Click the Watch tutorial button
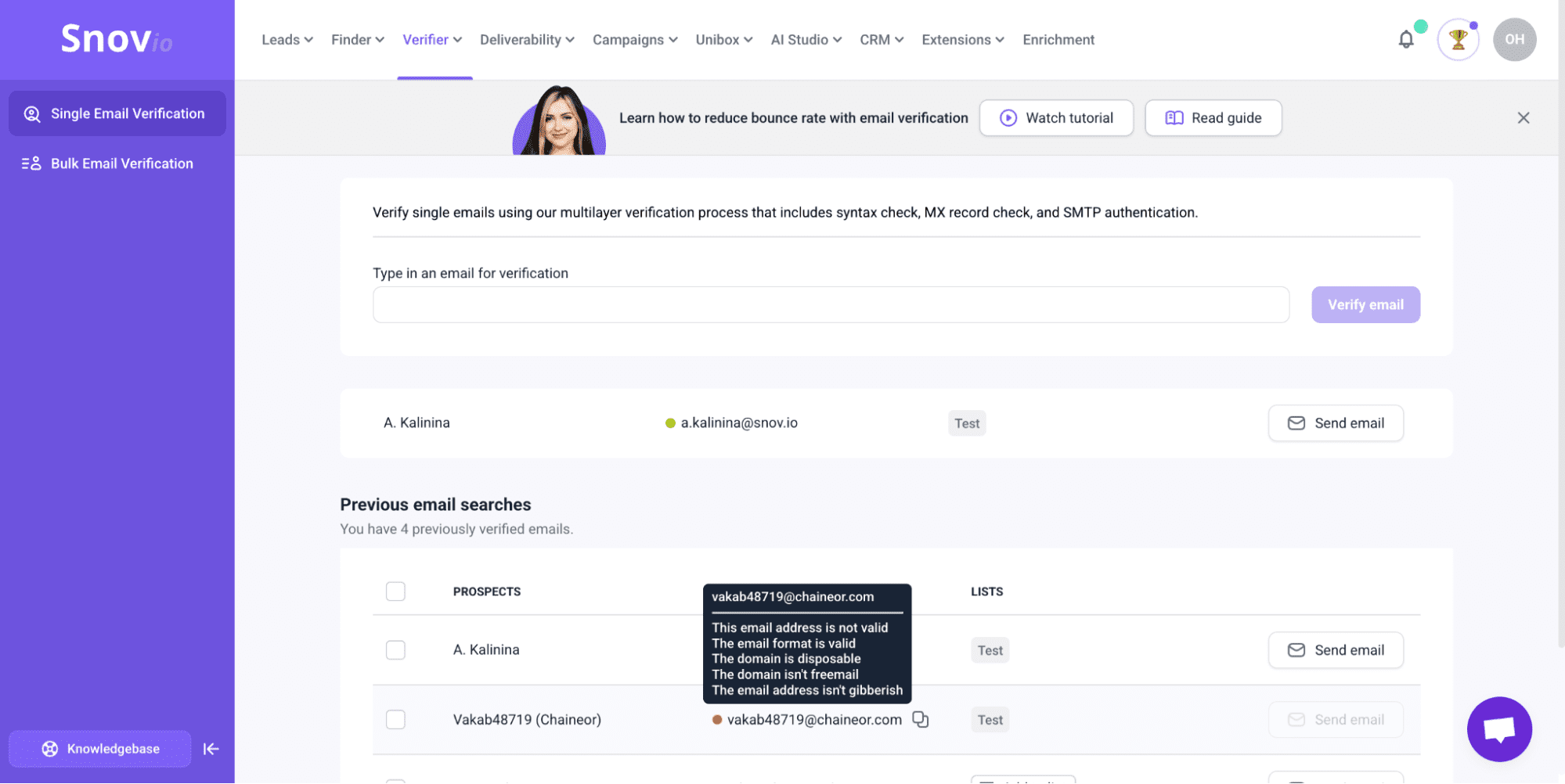The width and height of the screenshot is (1565, 784). coord(1056,117)
